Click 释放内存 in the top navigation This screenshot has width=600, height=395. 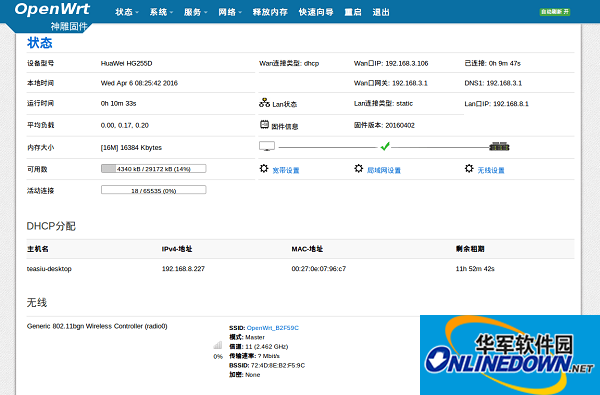point(270,12)
